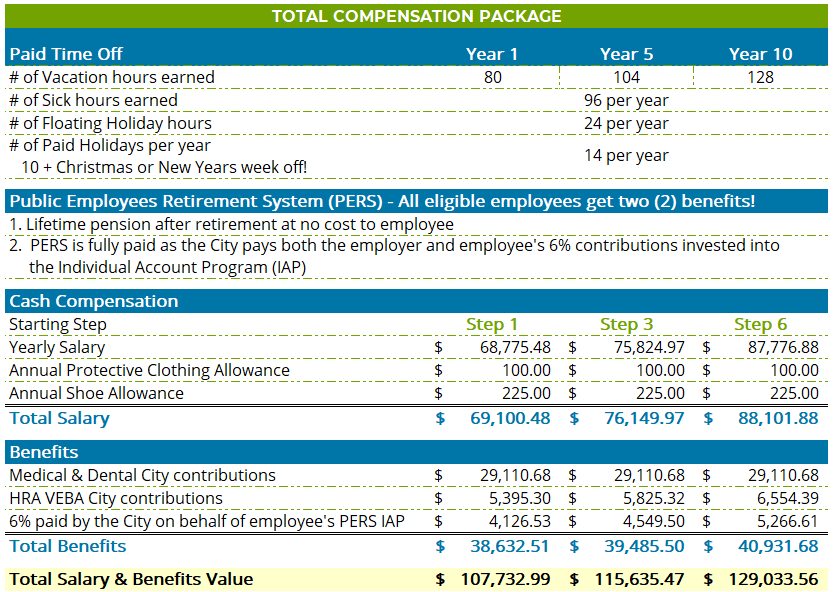Viewport: 833px width, 592px height.
Task: Select the 96 per year sick hours cell
Action: (626, 100)
